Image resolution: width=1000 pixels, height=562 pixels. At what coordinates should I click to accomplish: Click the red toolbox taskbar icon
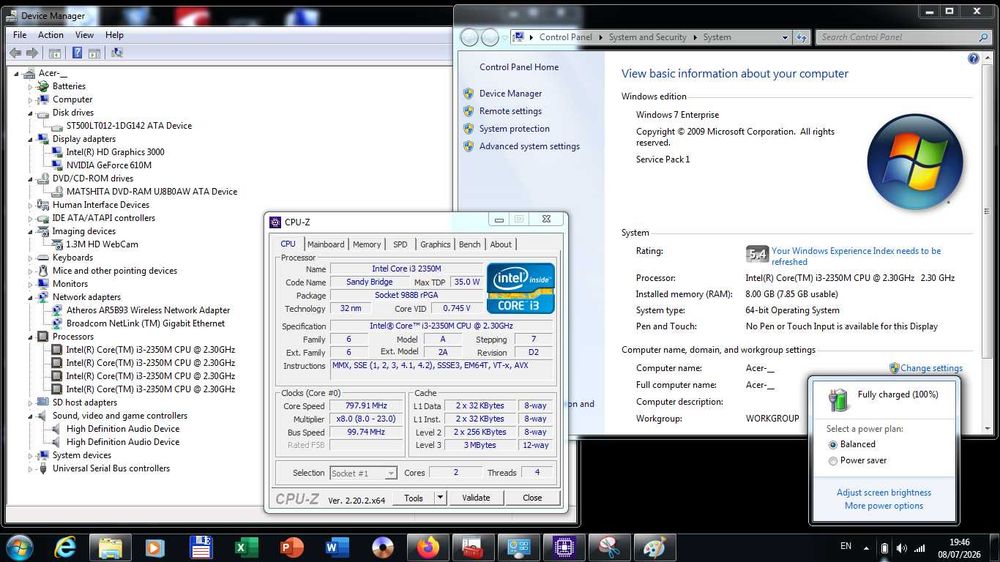pos(473,547)
